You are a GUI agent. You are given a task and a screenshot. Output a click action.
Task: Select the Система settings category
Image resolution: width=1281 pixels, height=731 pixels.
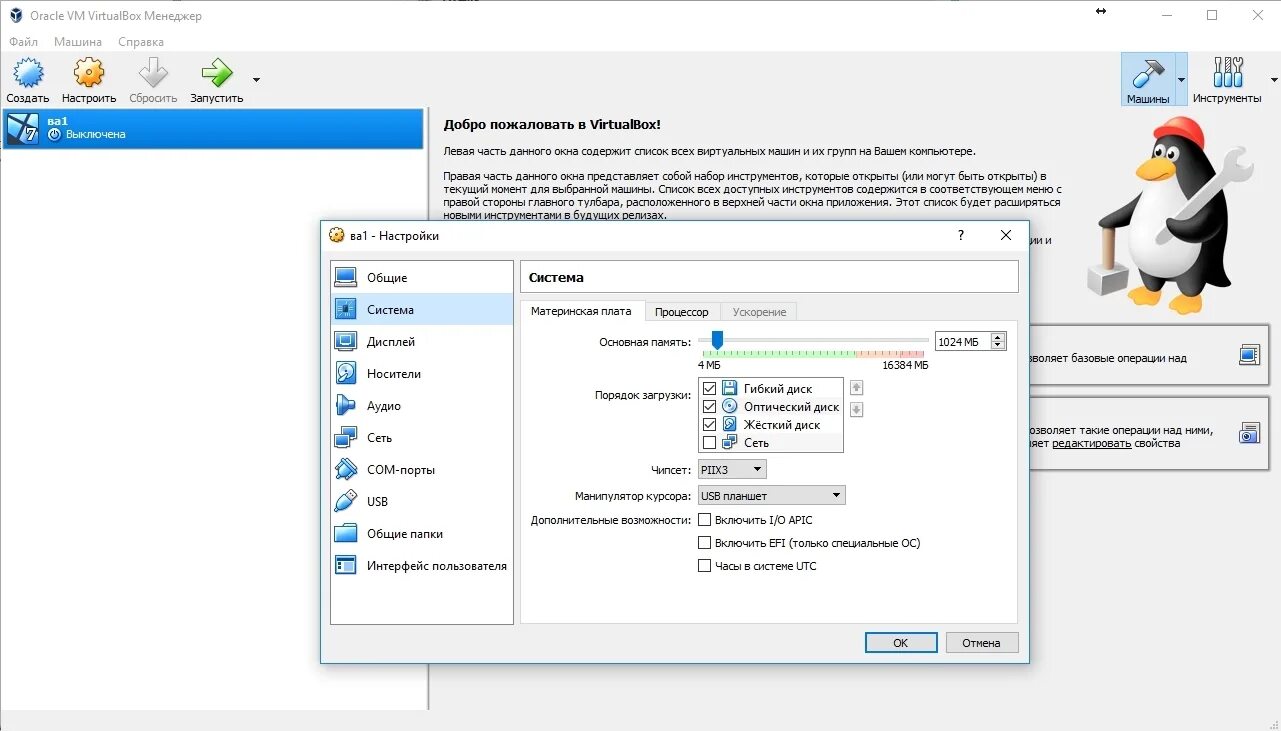click(x=422, y=309)
